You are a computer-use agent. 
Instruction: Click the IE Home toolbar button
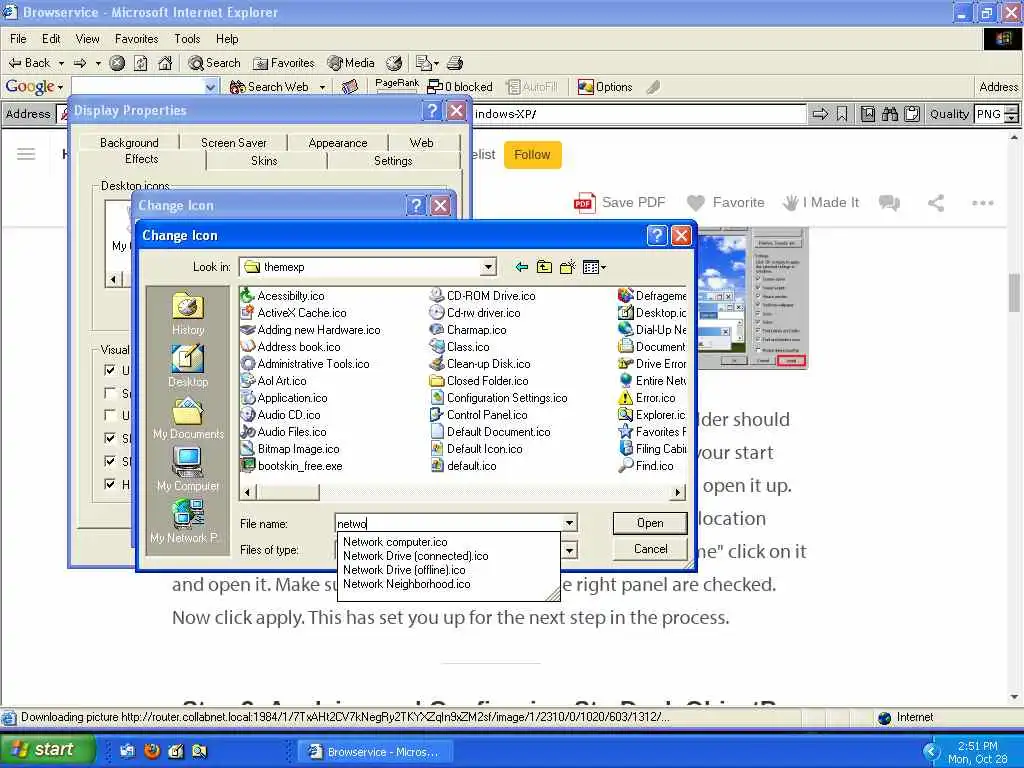[x=165, y=63]
